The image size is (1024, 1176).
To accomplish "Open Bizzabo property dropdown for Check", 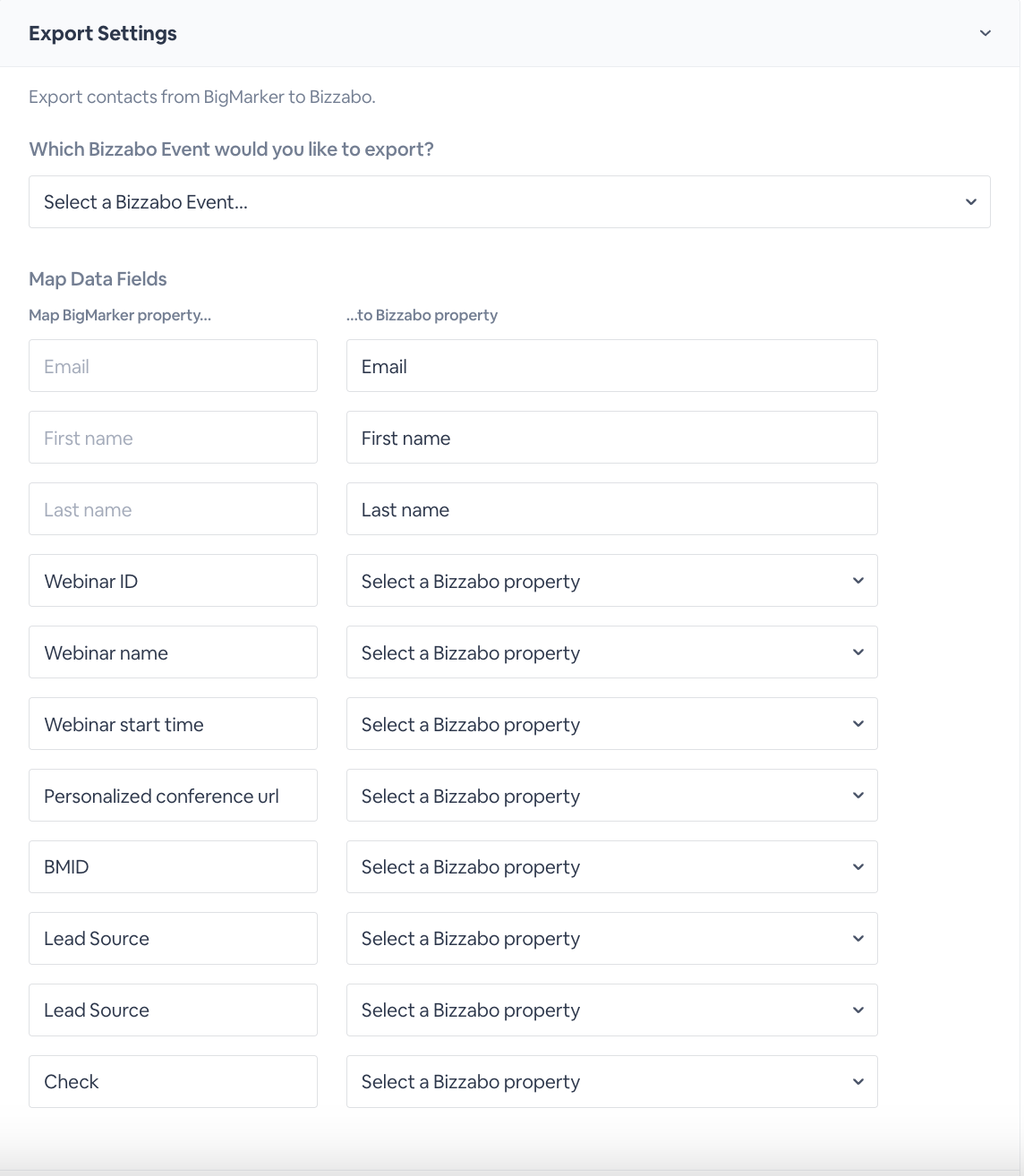I will point(611,1081).
